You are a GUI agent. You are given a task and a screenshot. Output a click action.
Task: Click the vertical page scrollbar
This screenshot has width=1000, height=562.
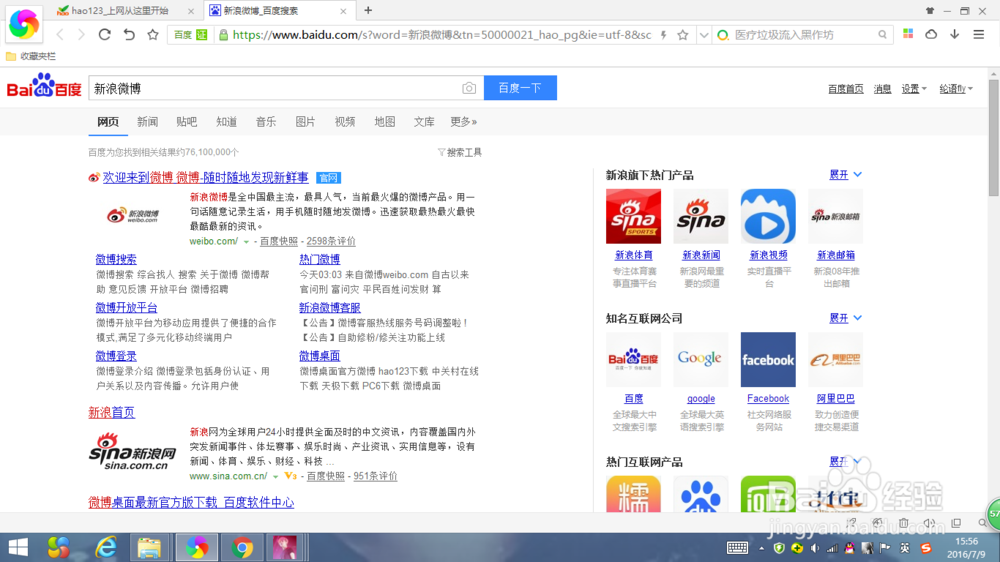pyautogui.click(x=994, y=137)
